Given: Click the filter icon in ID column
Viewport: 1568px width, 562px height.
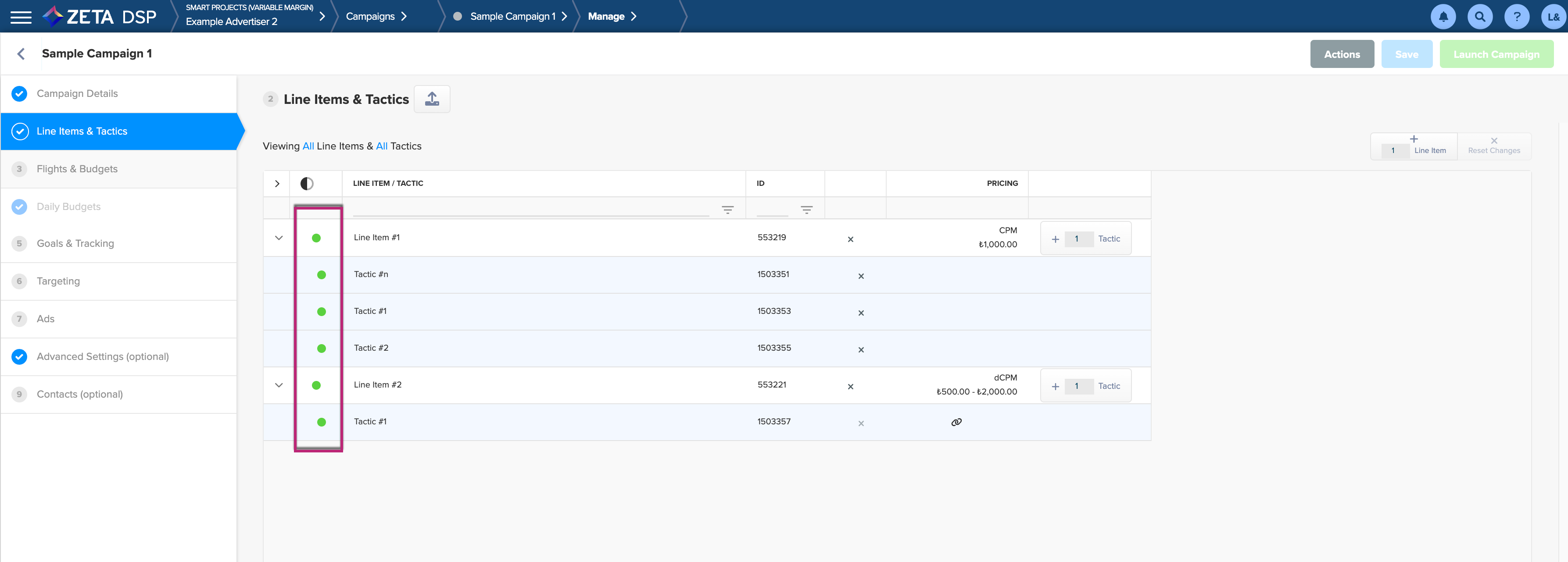Looking at the screenshot, I should pyautogui.click(x=806, y=210).
